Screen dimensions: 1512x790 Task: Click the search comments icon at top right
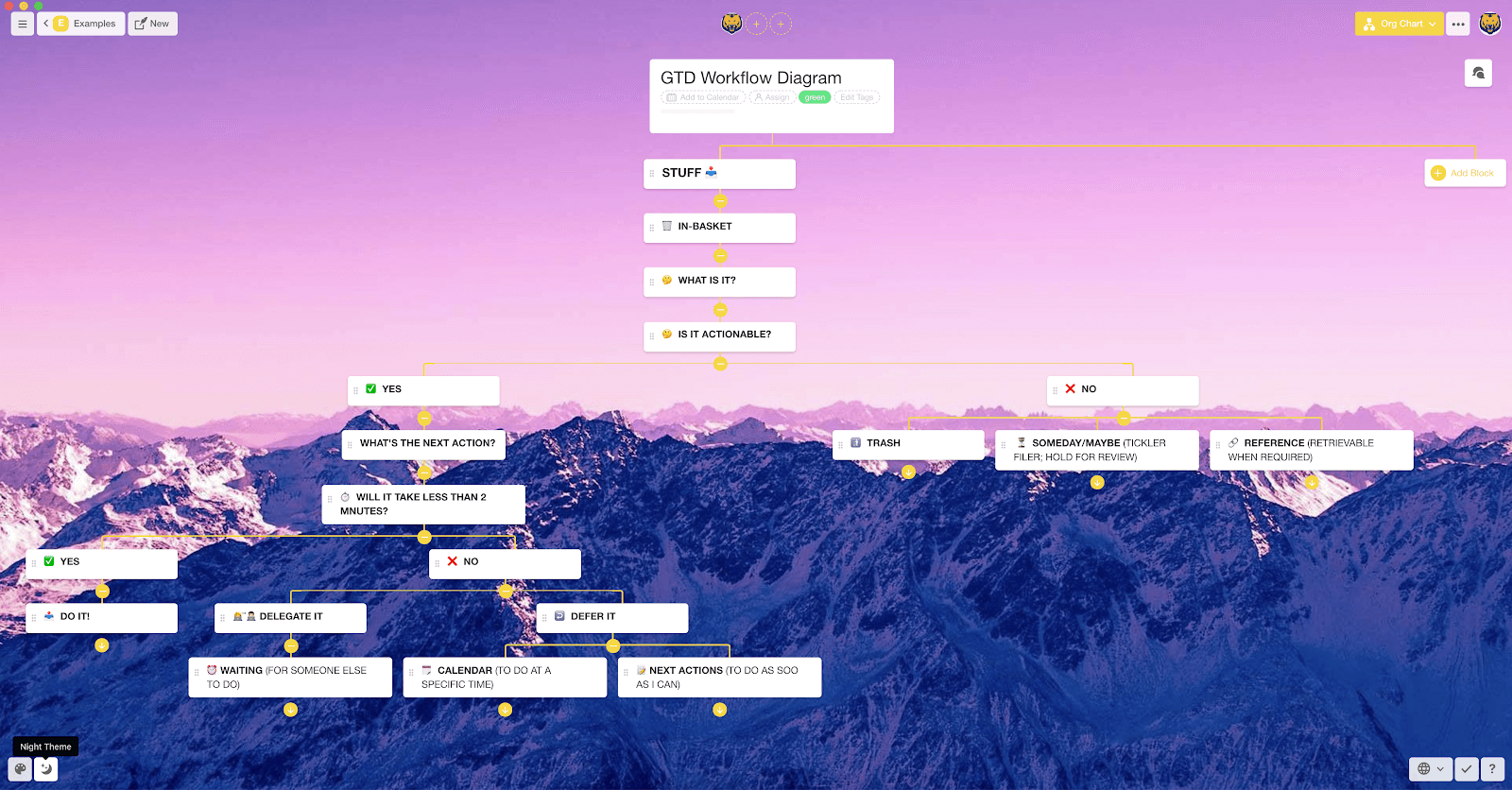(x=1478, y=73)
